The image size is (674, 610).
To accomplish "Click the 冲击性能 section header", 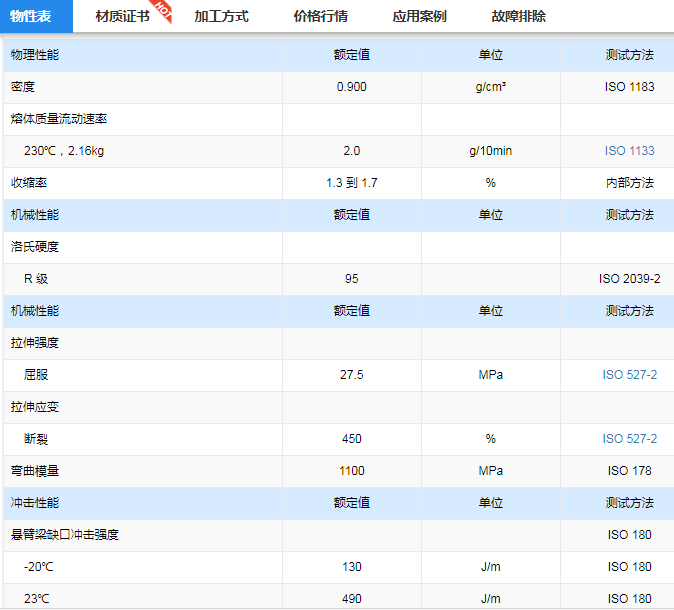I will pos(35,503).
